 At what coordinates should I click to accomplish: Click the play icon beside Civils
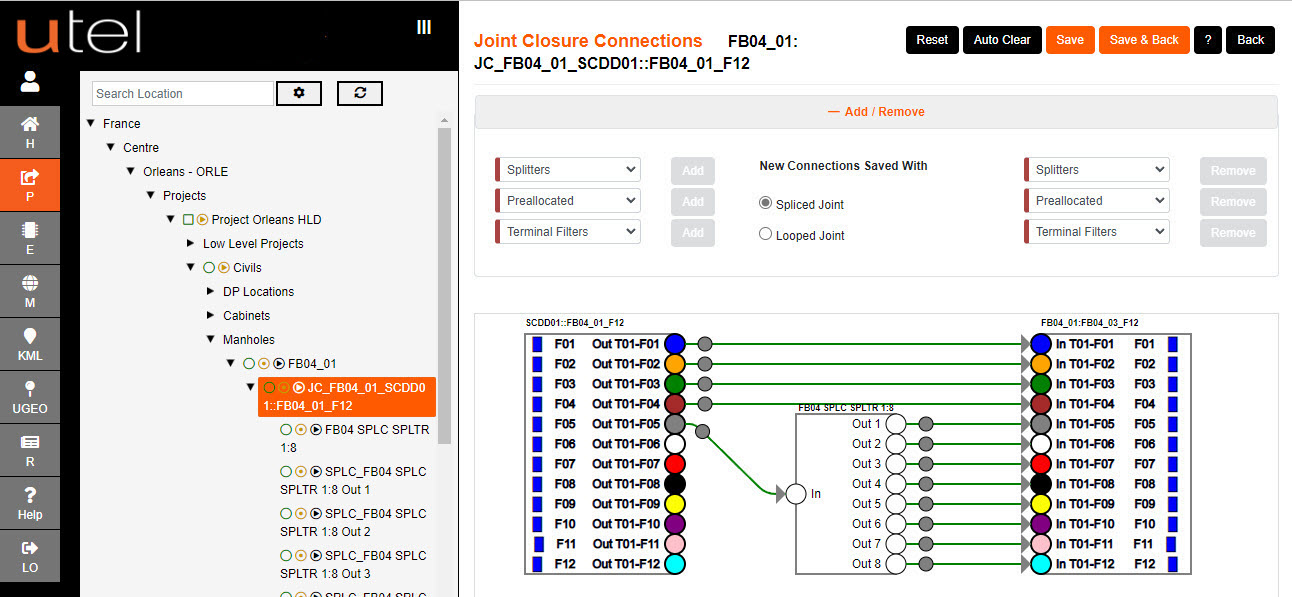click(224, 267)
